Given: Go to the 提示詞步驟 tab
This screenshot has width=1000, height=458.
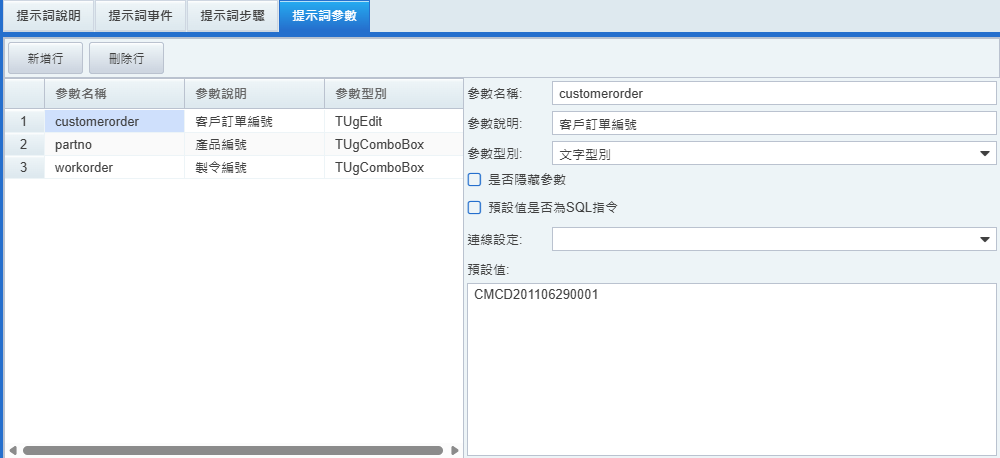Looking at the screenshot, I should pos(232,16).
